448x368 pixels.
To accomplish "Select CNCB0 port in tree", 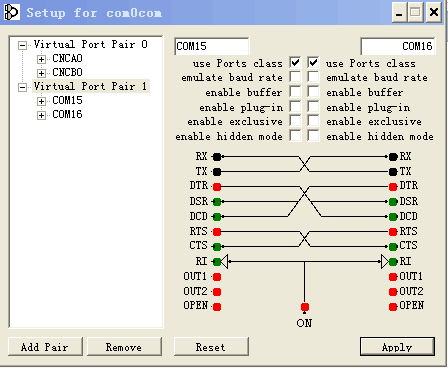I will [x=67, y=72].
